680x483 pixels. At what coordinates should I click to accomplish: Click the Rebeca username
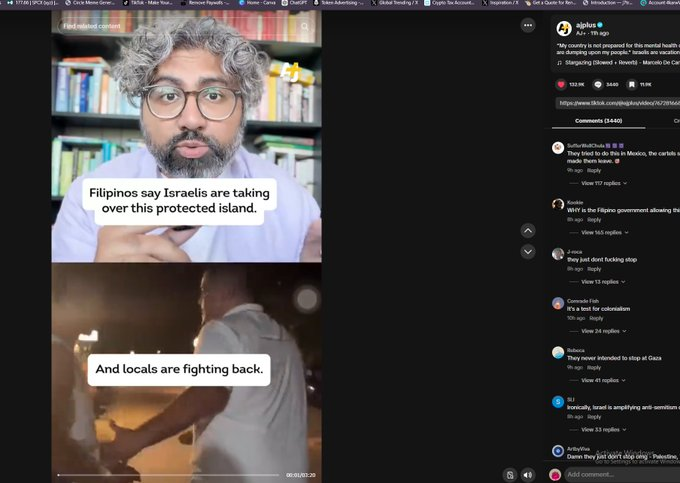click(x=575, y=351)
